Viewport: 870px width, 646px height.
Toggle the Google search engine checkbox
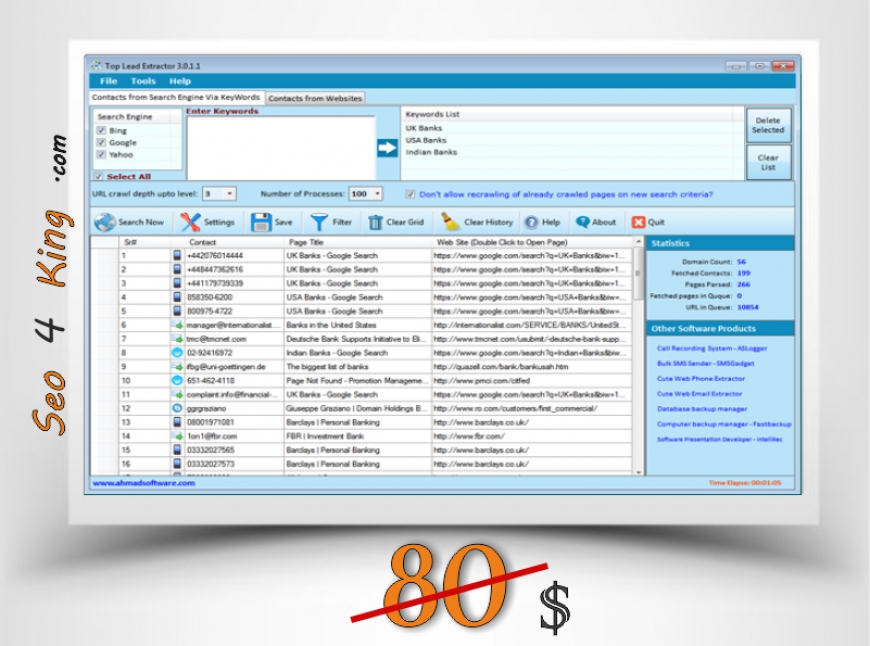tap(101, 143)
